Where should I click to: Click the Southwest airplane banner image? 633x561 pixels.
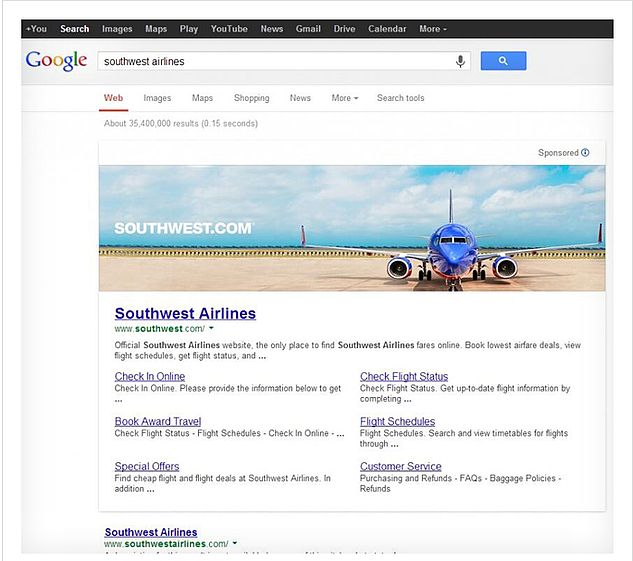[x=352, y=228]
